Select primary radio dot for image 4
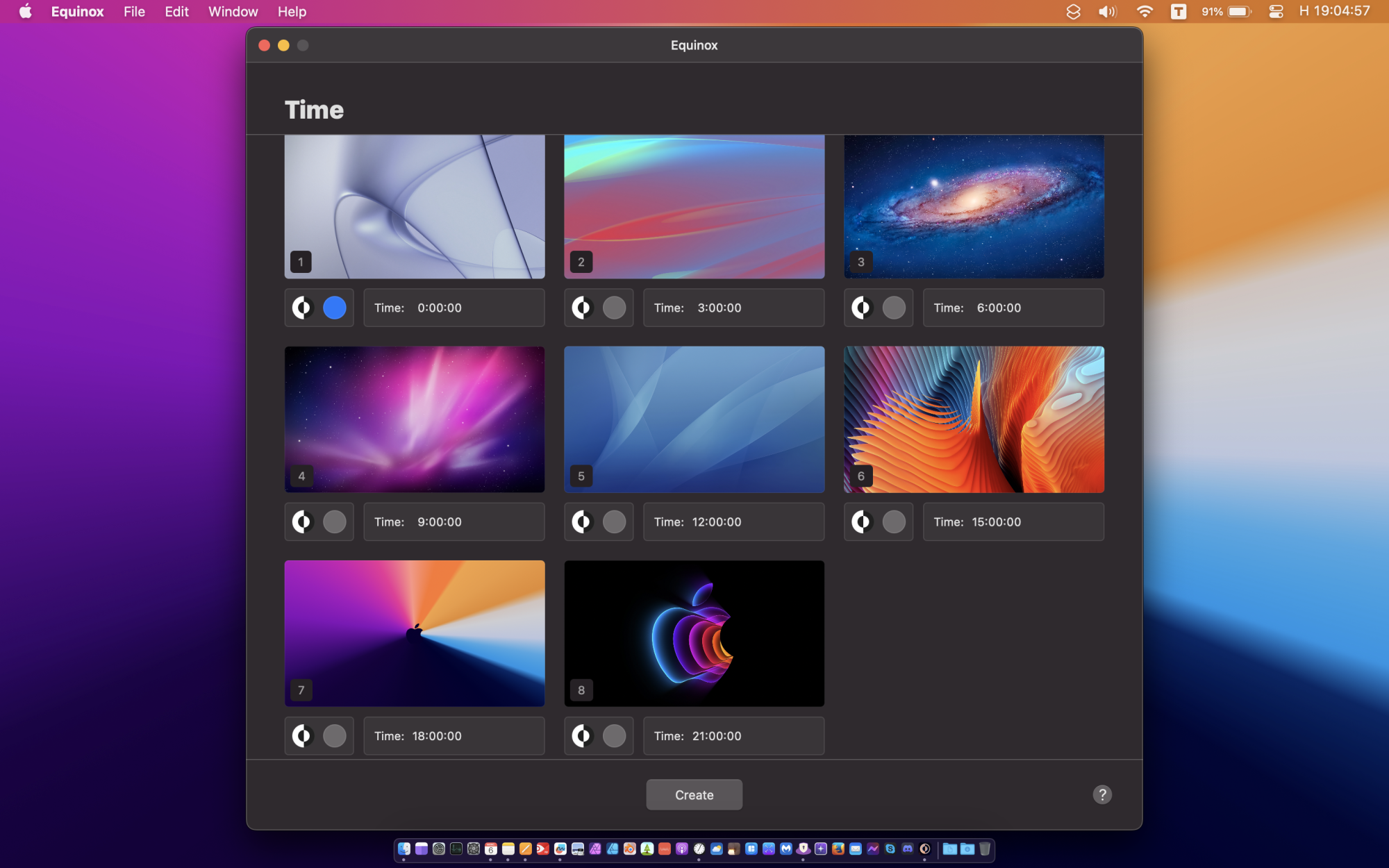 point(335,521)
